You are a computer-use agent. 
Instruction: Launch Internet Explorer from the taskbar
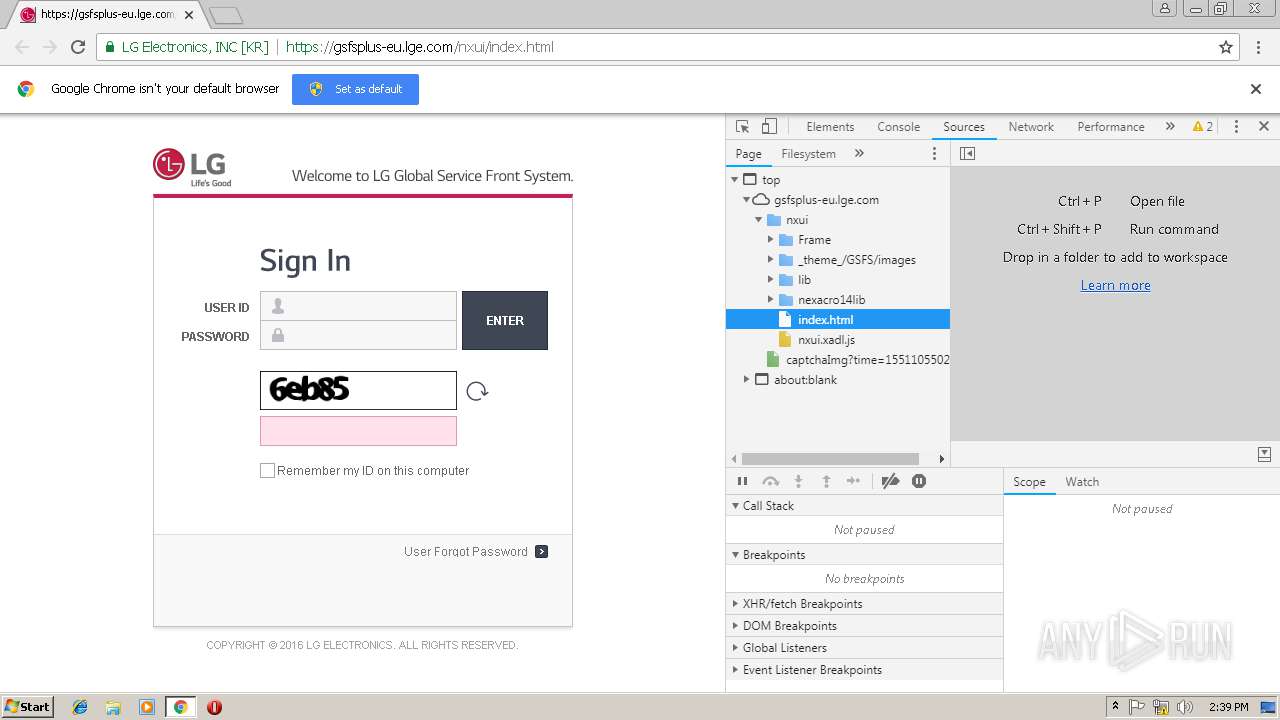[80, 707]
